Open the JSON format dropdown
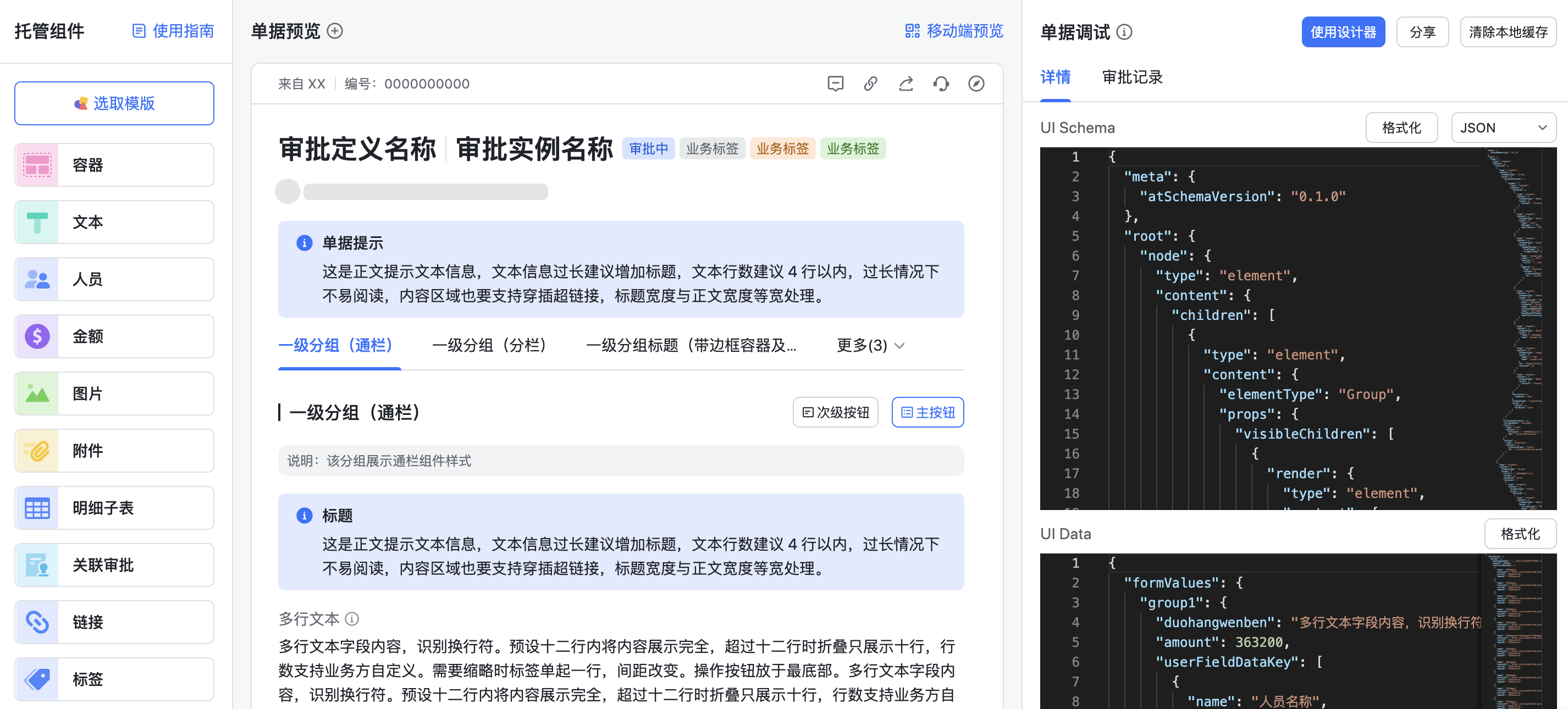Viewport: 1568px width, 709px height. [1503, 128]
